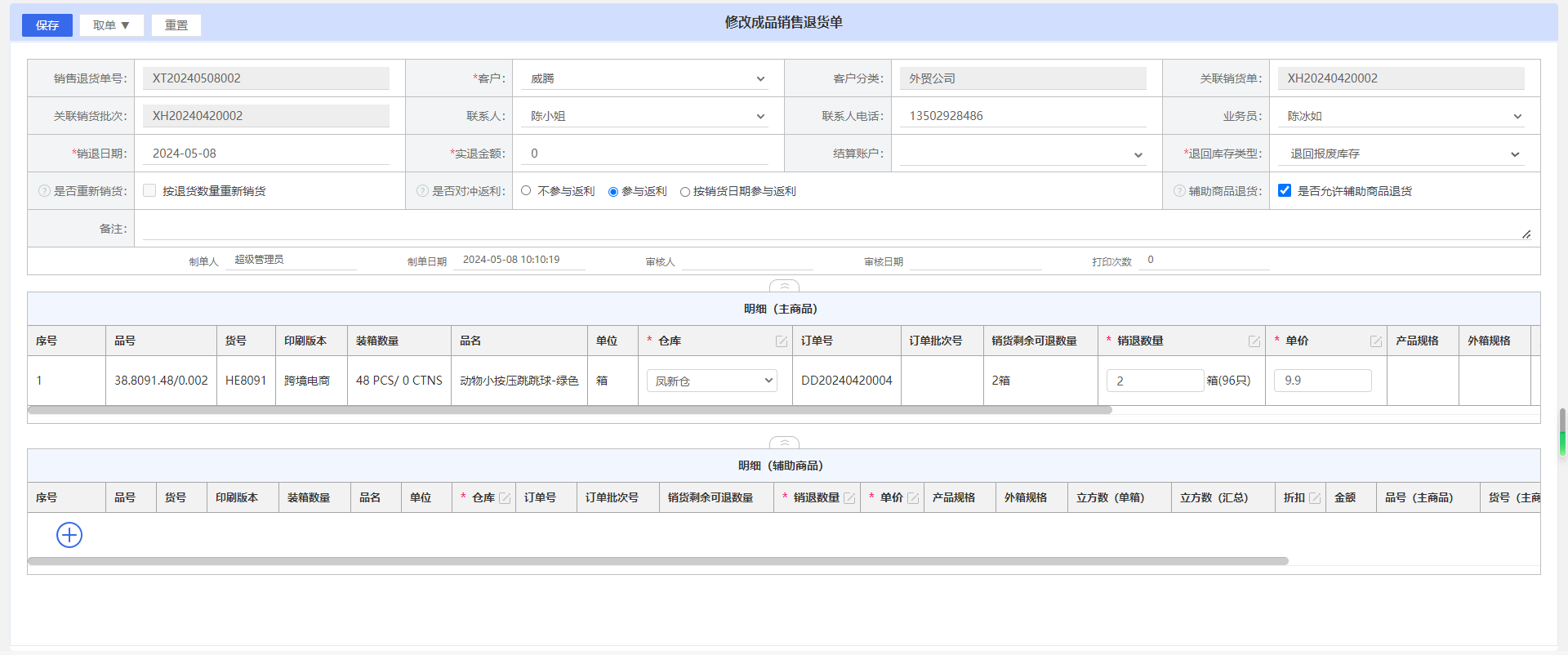The width and height of the screenshot is (1568, 655).
Task: Click the page vertical scrollbar thumb
Action: 1563,431
